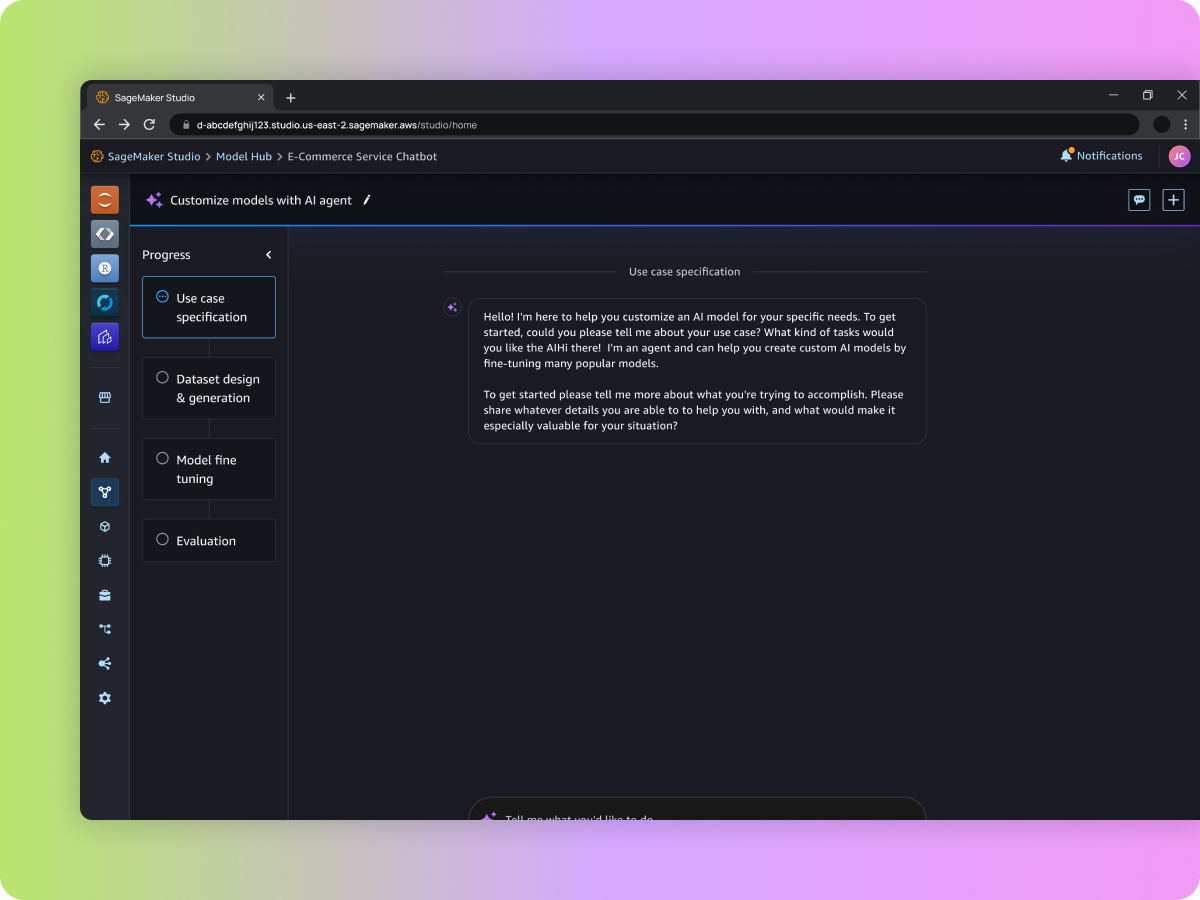The width and height of the screenshot is (1200, 900).
Task: Open the RStudio app icon
Action: click(x=105, y=268)
